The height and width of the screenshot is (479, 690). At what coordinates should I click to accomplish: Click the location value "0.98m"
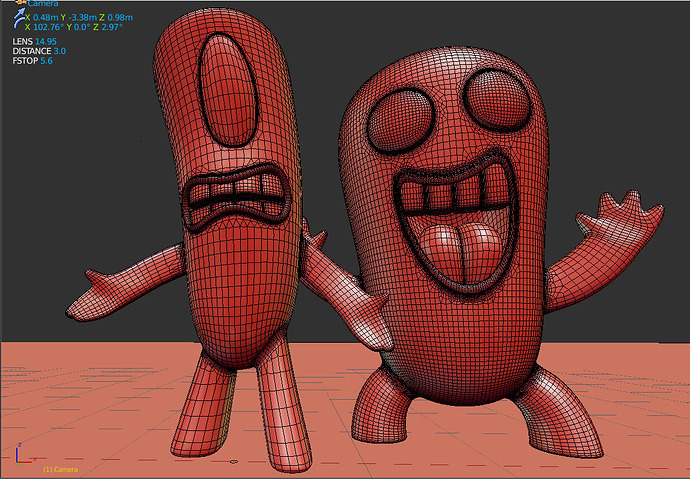click(119, 18)
